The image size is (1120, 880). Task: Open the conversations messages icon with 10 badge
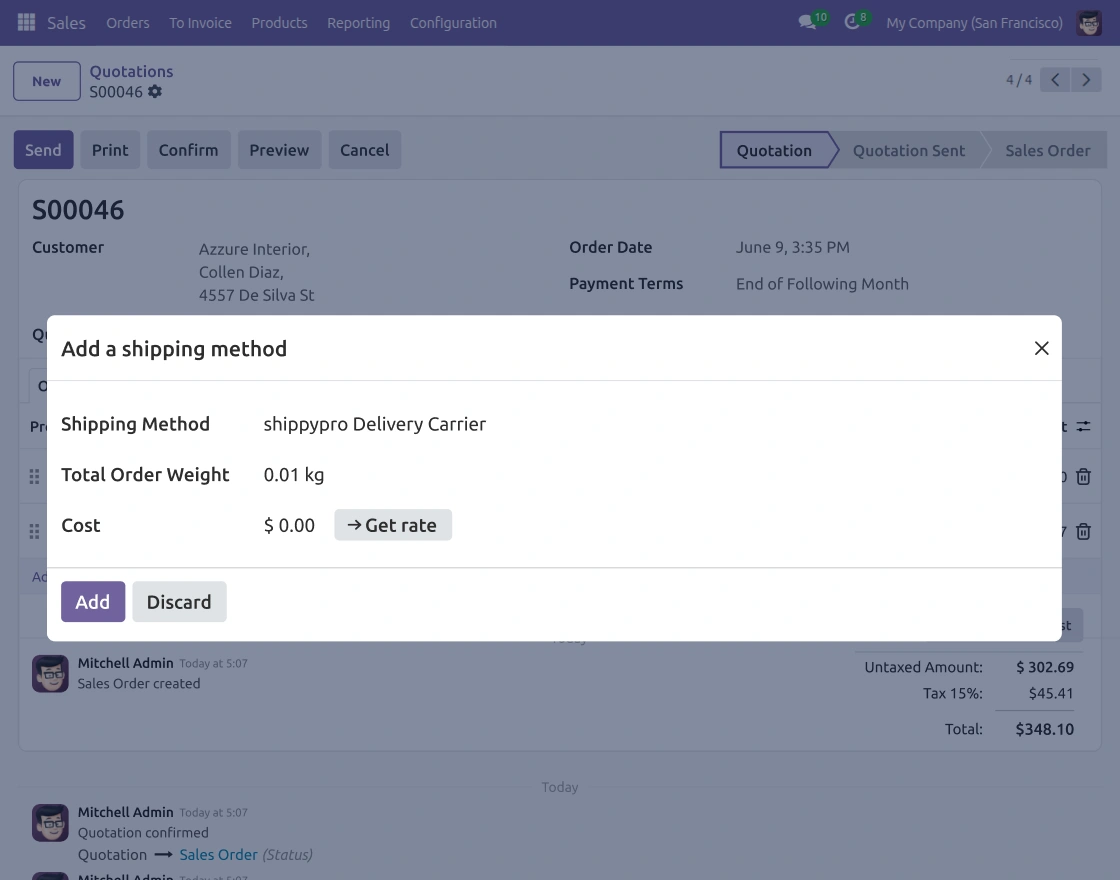(808, 22)
